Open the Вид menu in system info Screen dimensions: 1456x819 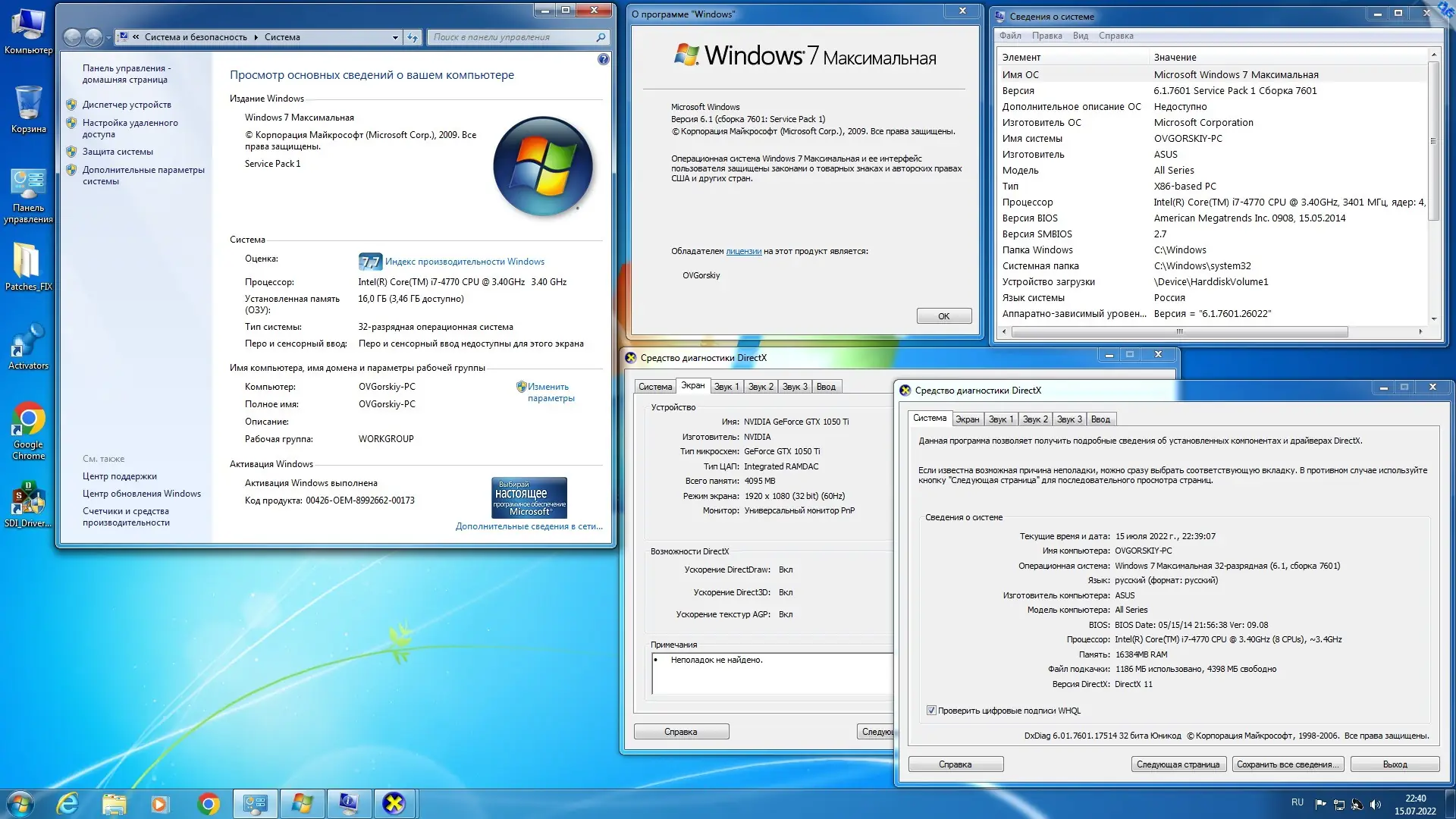click(1080, 36)
